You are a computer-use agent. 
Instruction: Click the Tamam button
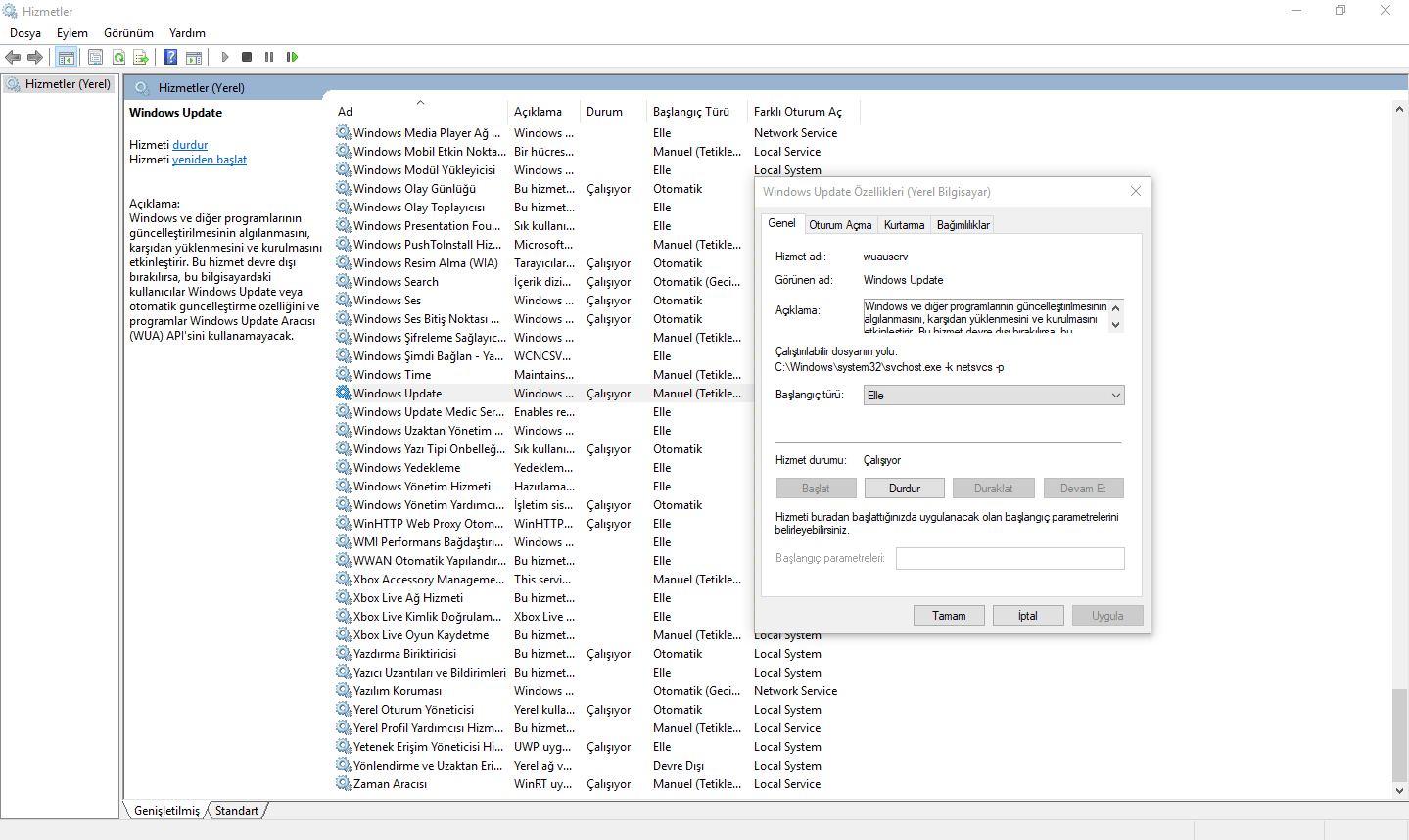[949, 616]
